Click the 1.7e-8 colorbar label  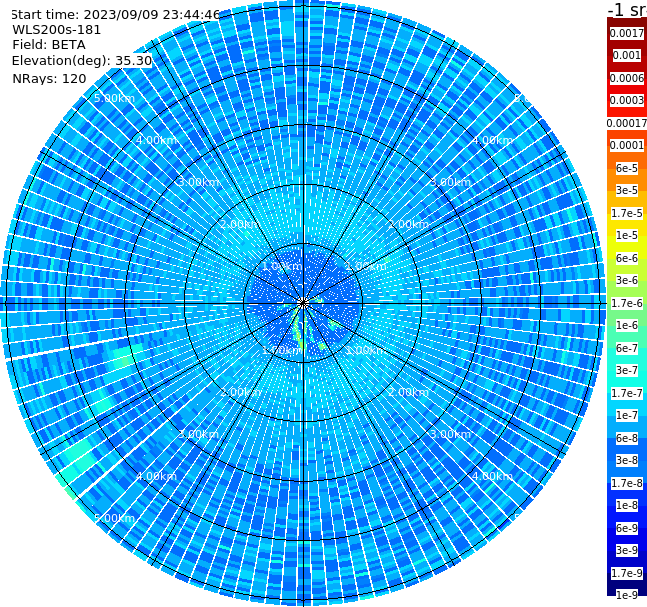627,483
